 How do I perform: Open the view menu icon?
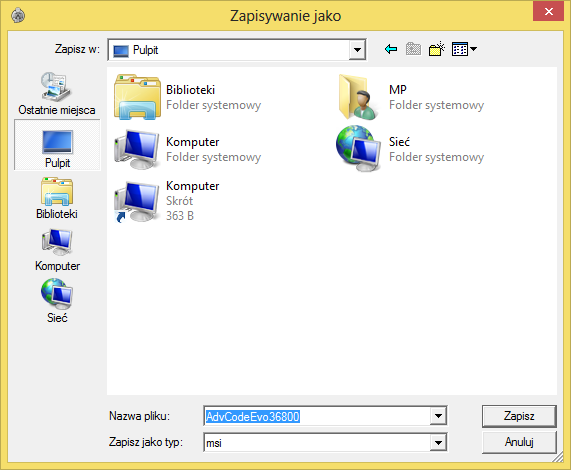tap(464, 49)
